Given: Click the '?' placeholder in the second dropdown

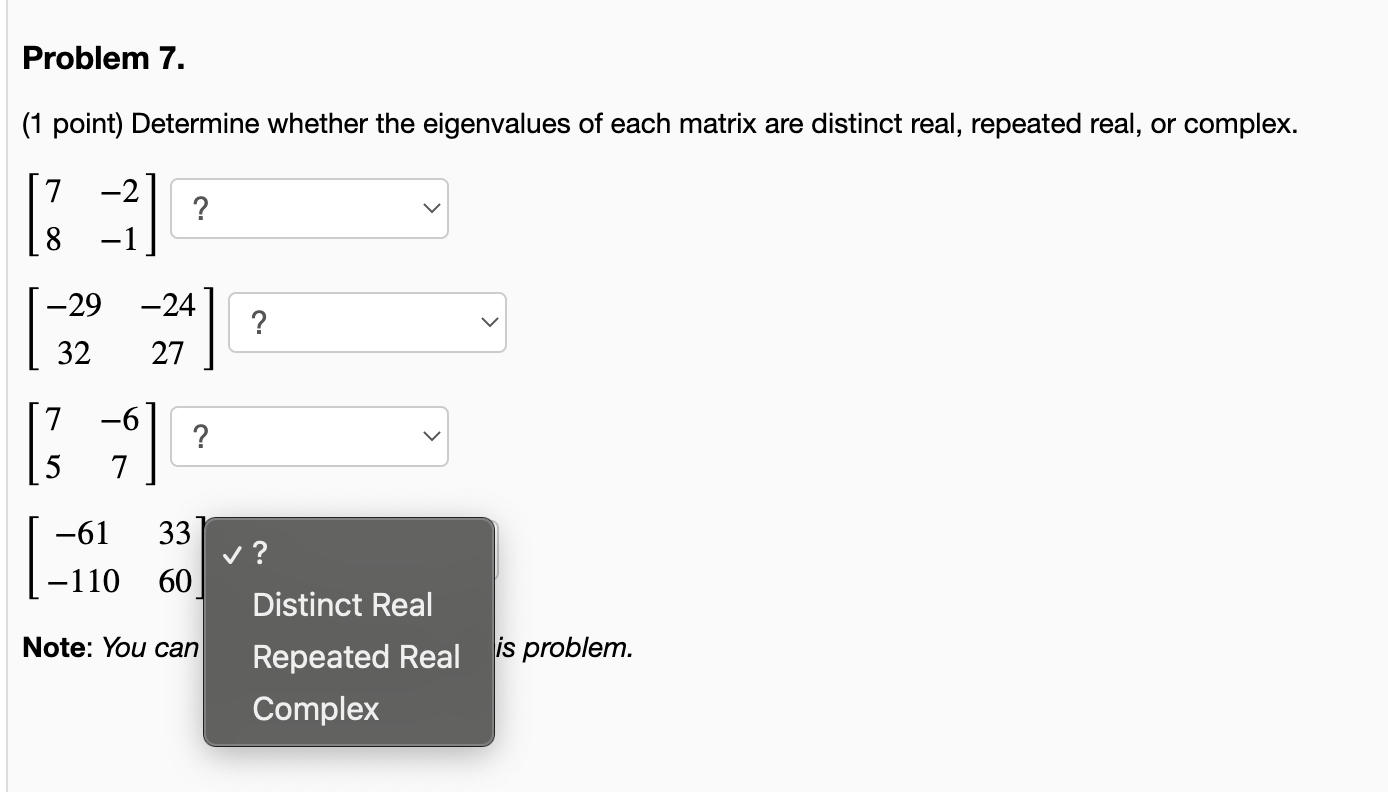Looking at the screenshot, I should click(x=259, y=322).
